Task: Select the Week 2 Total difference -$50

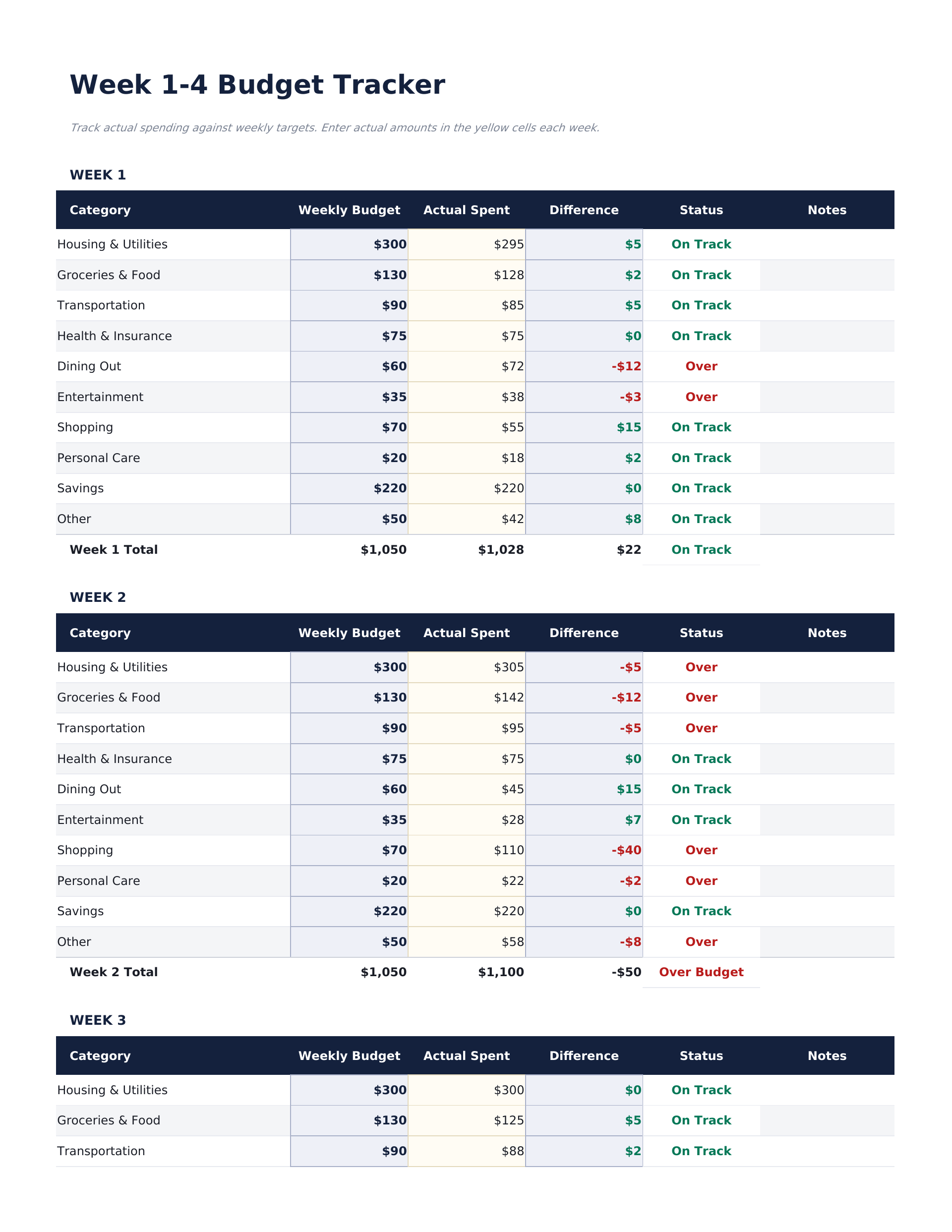Action: click(626, 973)
